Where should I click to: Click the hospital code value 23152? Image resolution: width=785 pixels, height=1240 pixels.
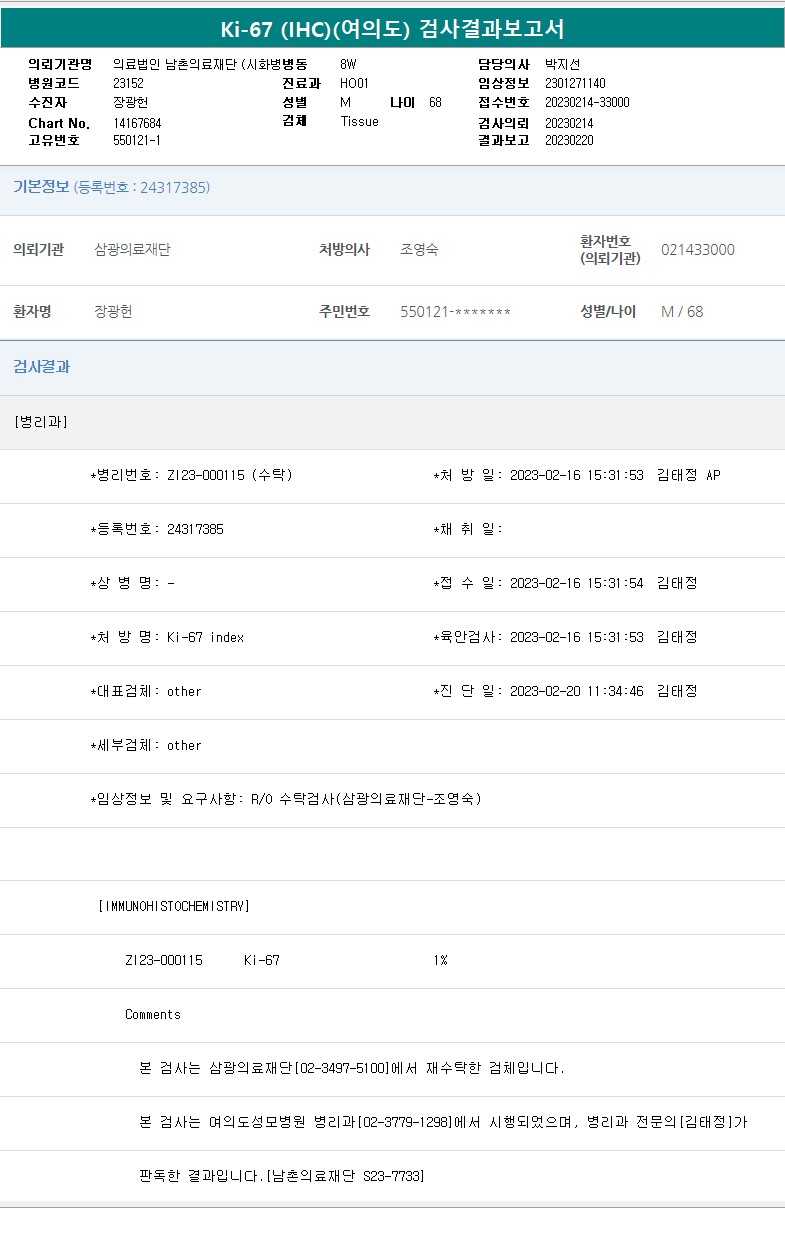point(129,84)
